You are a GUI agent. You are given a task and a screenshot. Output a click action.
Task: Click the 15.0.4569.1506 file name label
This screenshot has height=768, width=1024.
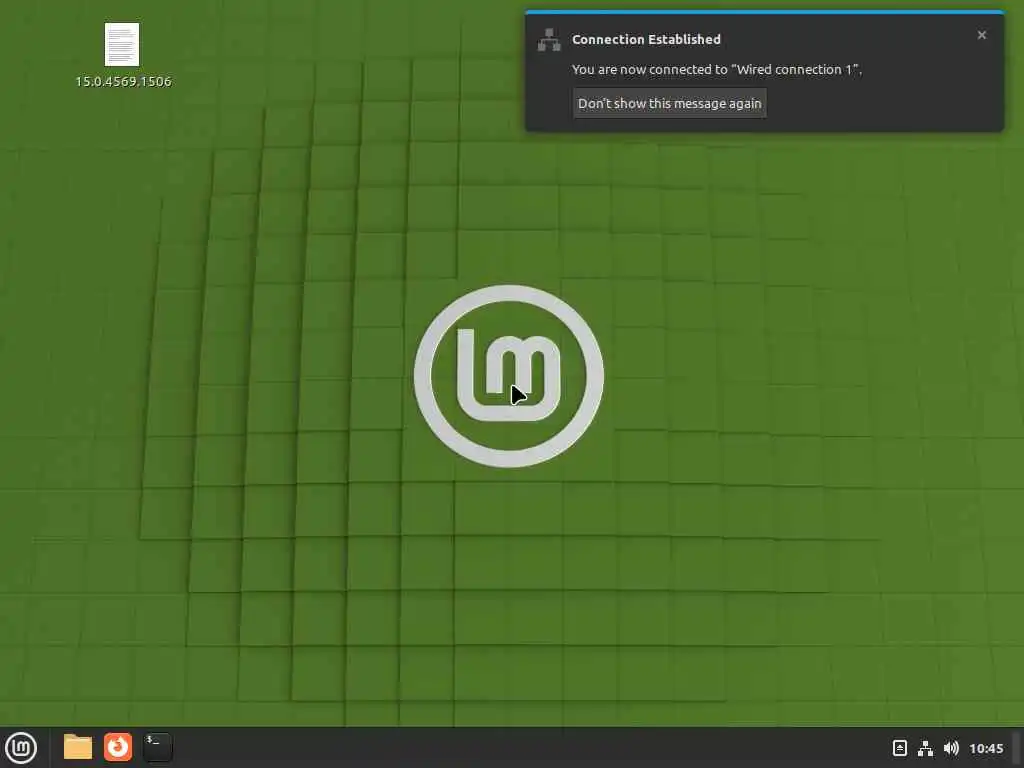(123, 82)
